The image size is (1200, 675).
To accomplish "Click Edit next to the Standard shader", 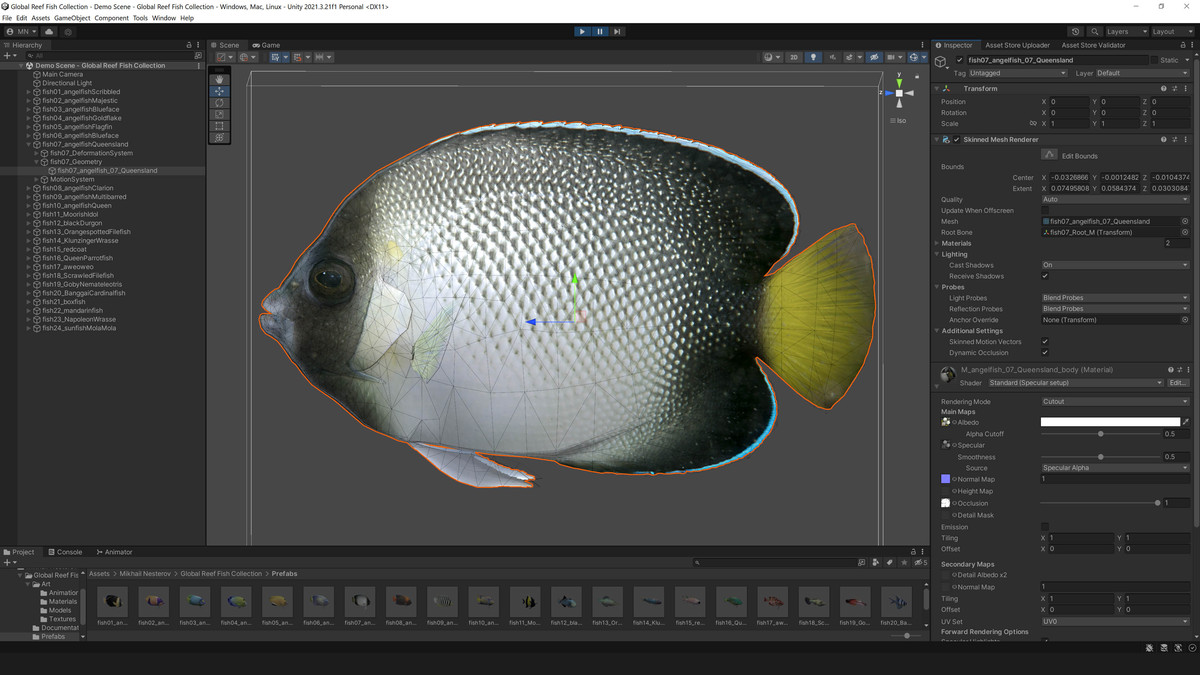I will (x=1178, y=382).
